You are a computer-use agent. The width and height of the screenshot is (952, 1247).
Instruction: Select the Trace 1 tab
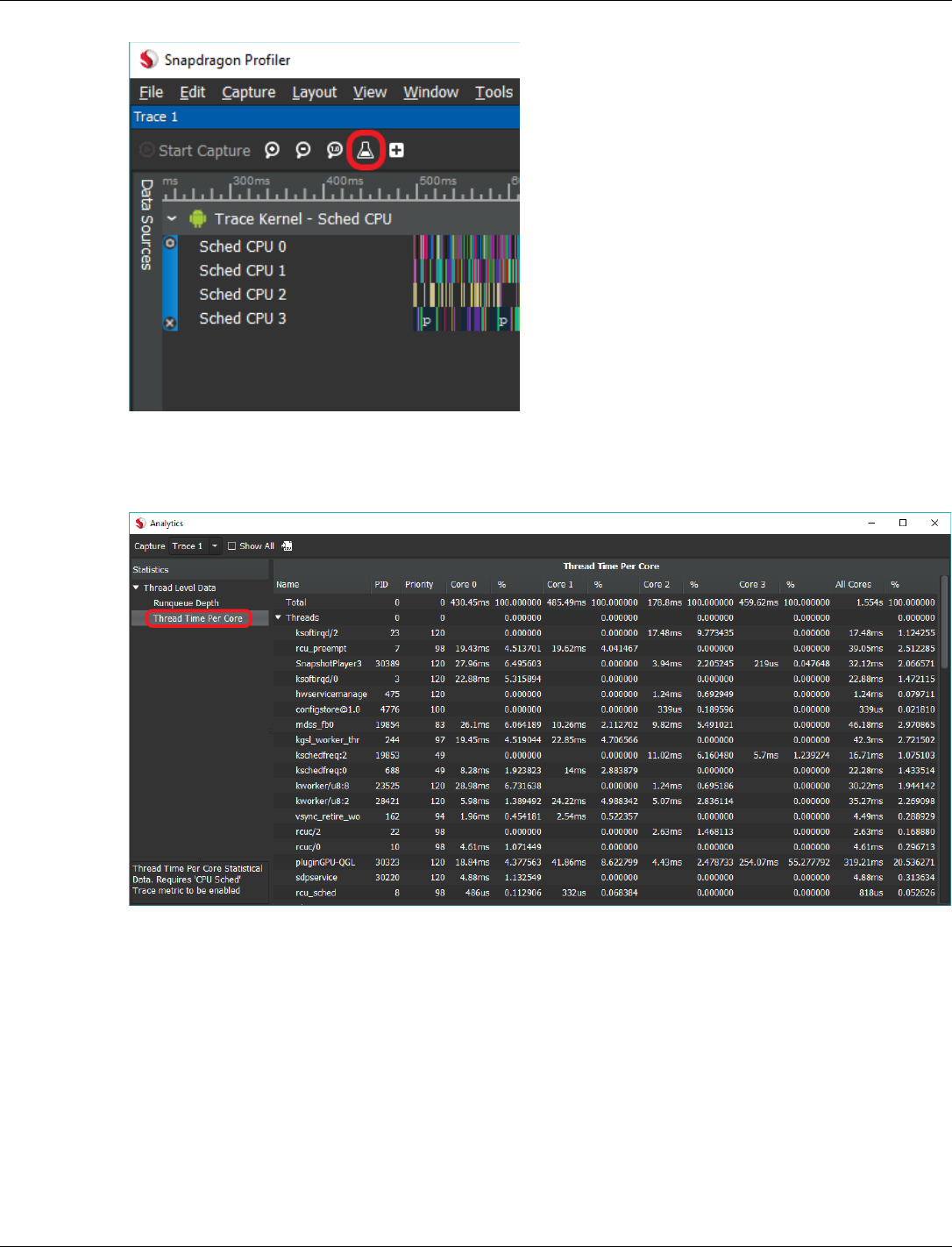click(156, 117)
